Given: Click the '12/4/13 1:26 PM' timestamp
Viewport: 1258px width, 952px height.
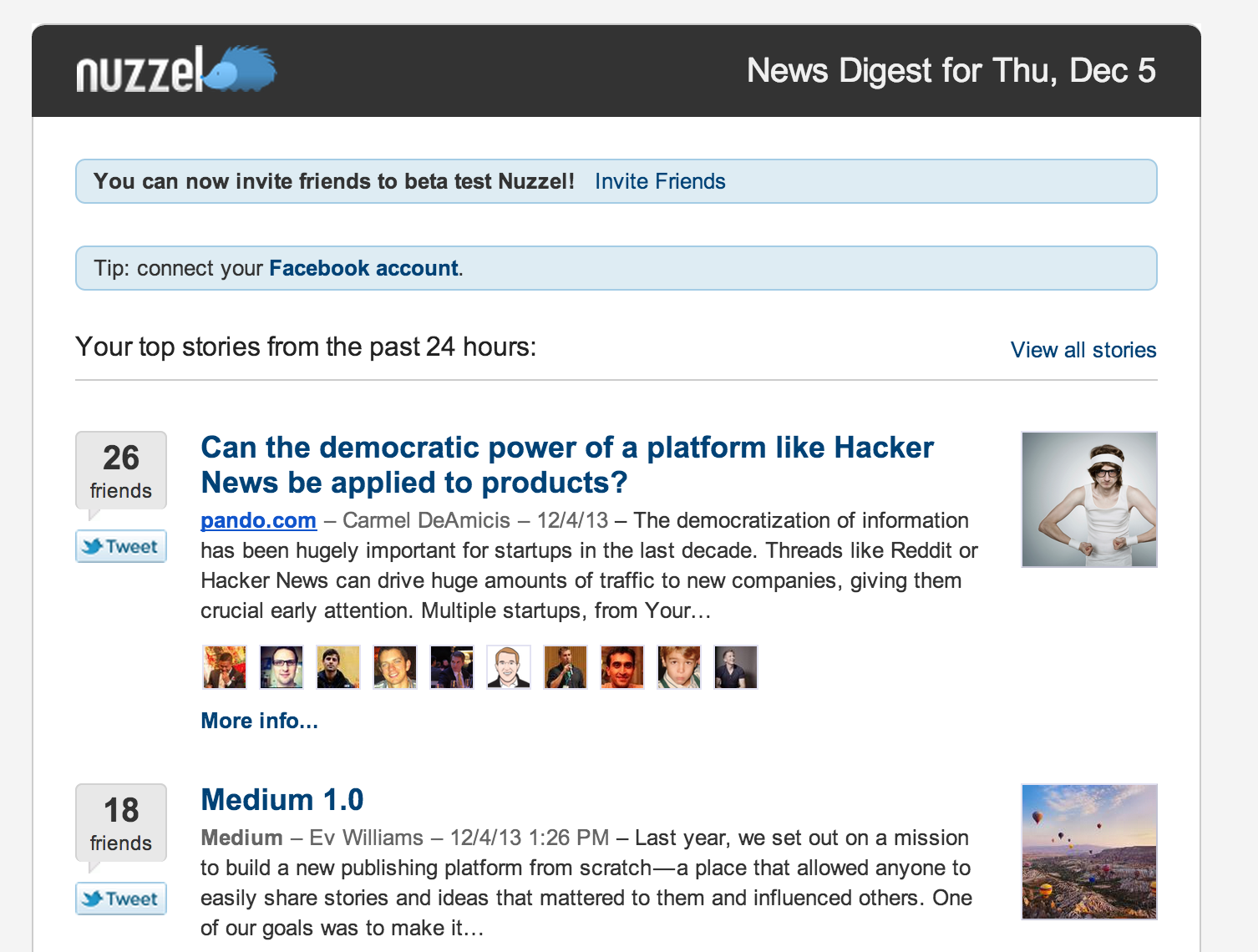Looking at the screenshot, I should click(x=530, y=838).
